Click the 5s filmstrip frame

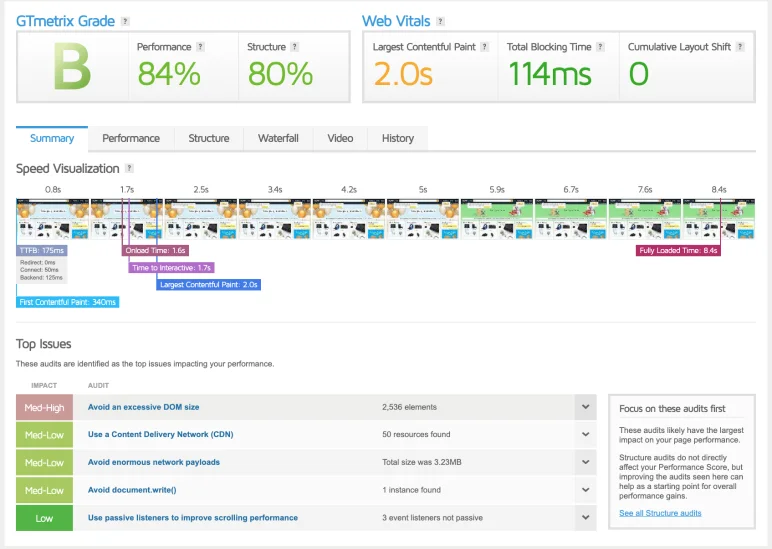tap(423, 219)
